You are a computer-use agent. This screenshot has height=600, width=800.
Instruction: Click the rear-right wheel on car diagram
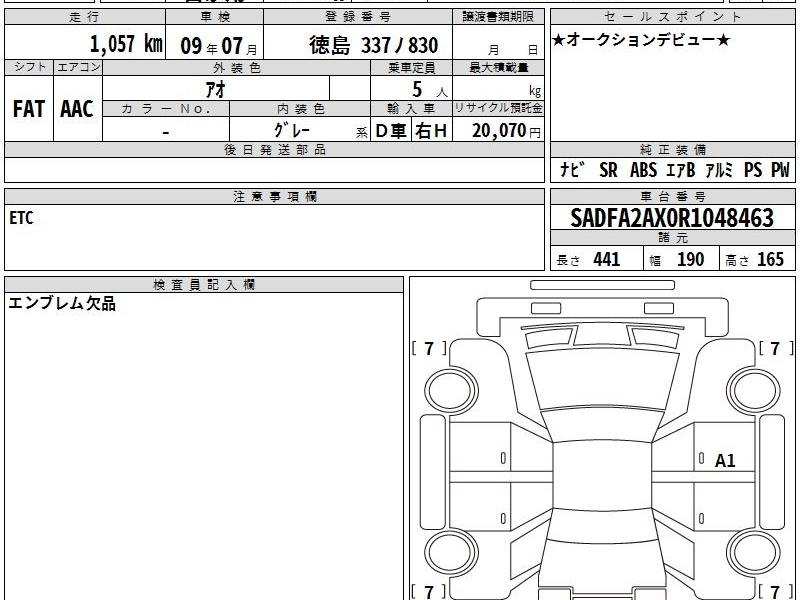coord(754,553)
